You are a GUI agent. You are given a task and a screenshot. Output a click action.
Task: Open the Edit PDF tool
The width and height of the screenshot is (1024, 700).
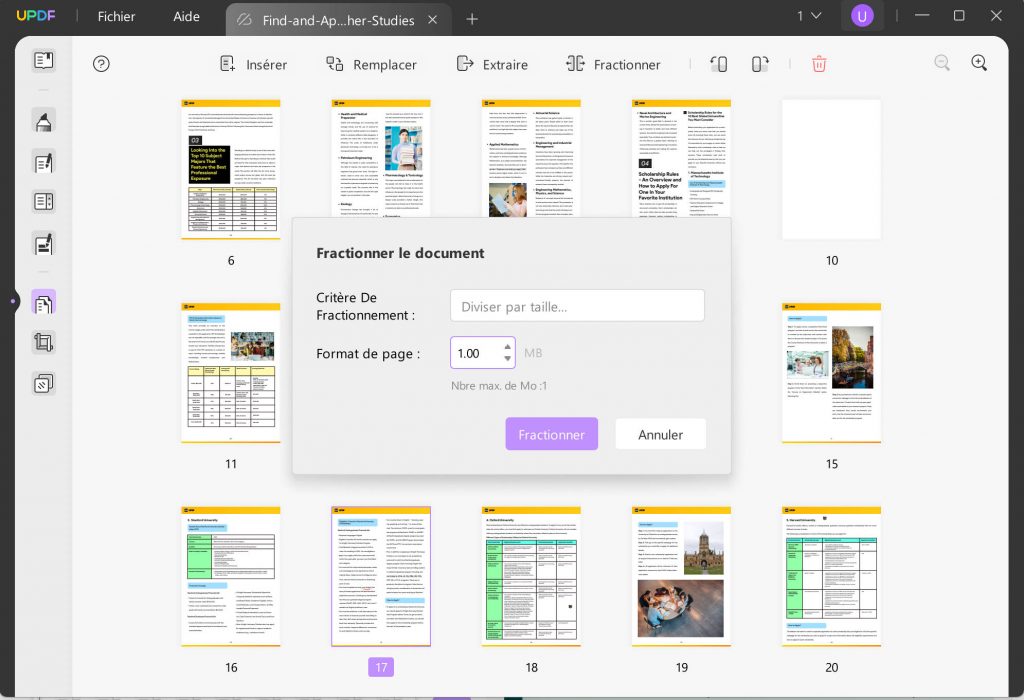pos(43,163)
